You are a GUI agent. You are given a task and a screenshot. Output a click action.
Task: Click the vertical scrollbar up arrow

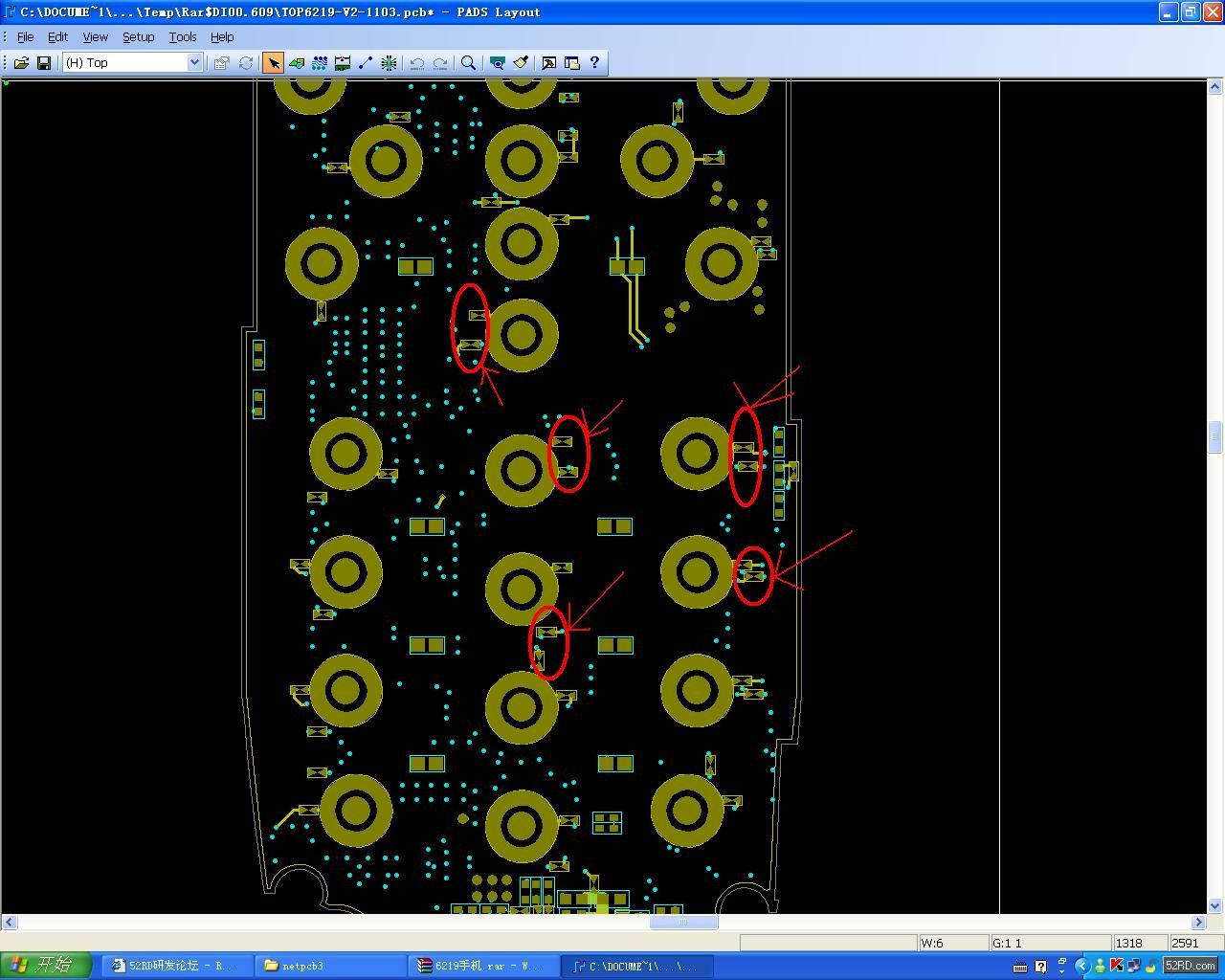point(1215,88)
